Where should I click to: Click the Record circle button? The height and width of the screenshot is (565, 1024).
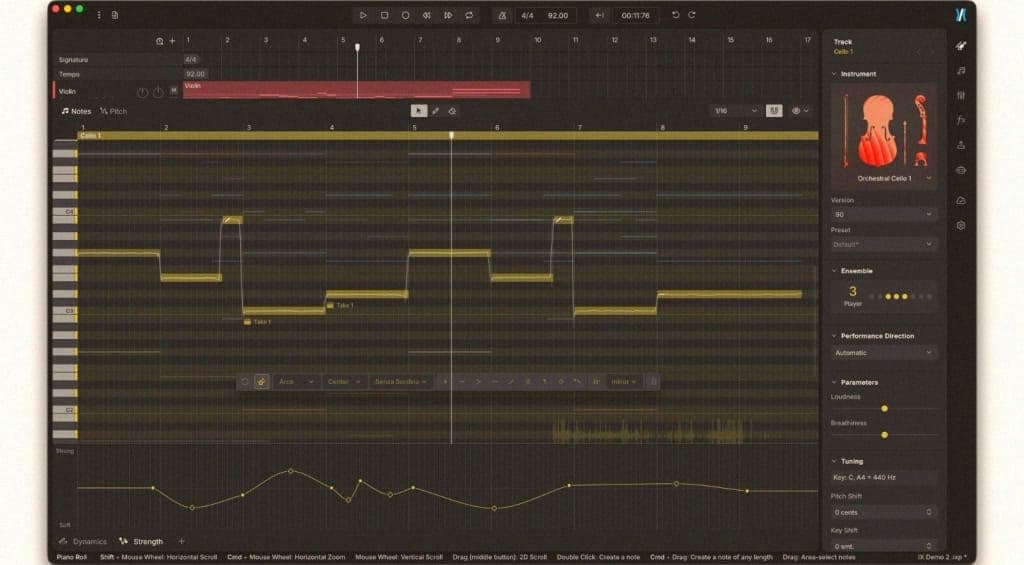point(406,15)
